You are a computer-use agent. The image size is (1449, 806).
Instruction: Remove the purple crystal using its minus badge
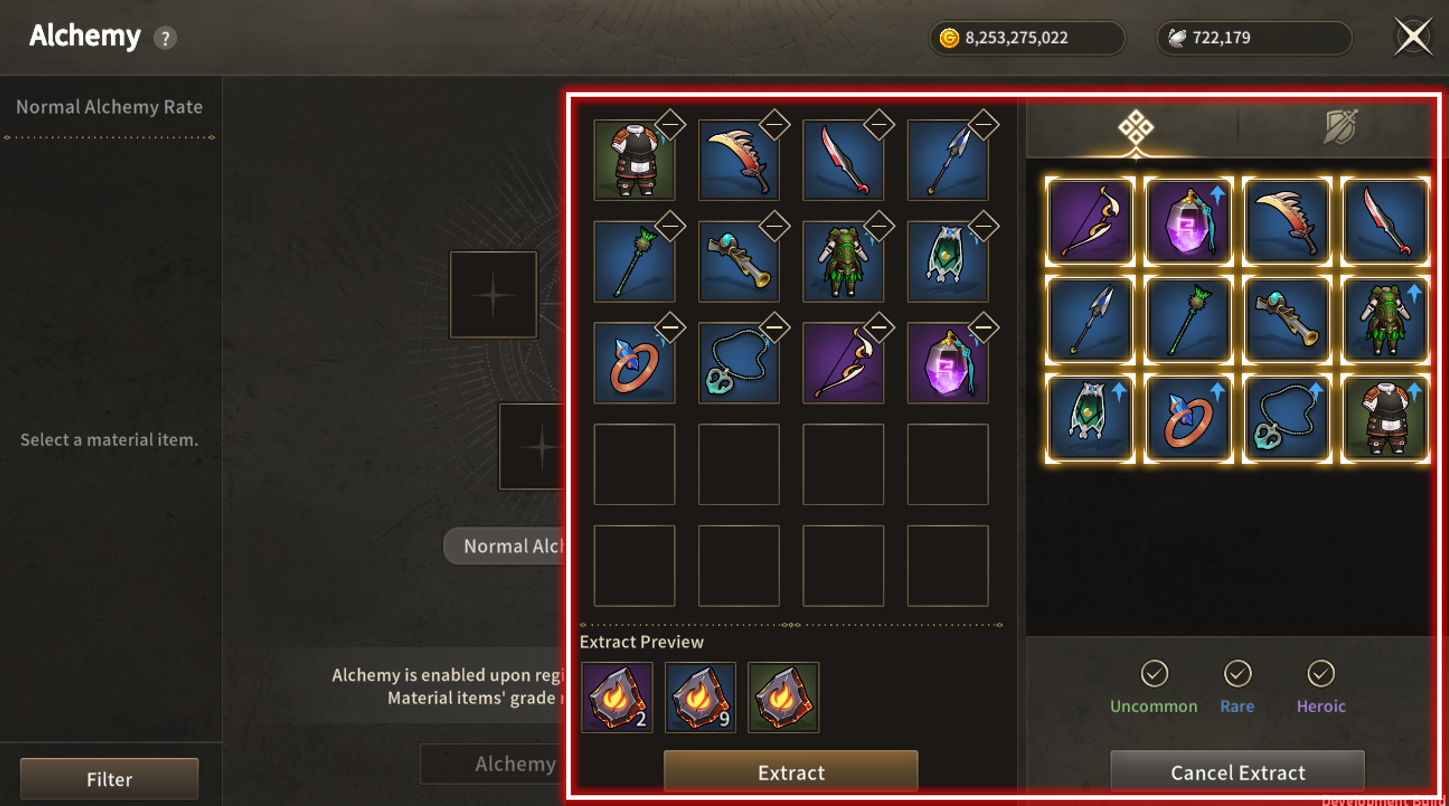tap(984, 328)
